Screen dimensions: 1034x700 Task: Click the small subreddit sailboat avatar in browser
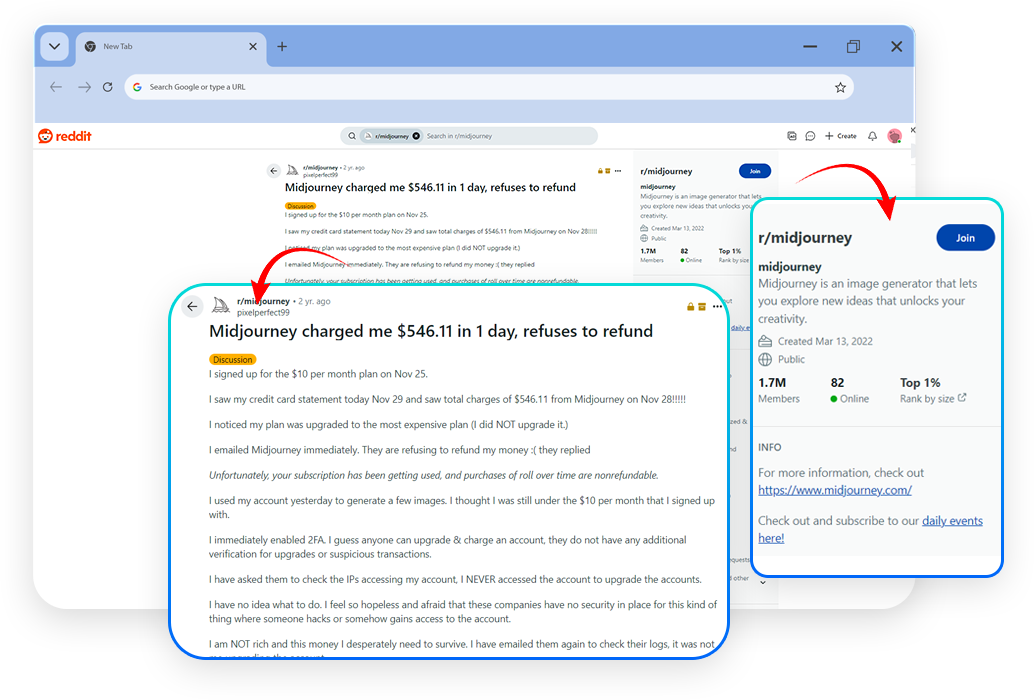click(x=292, y=171)
